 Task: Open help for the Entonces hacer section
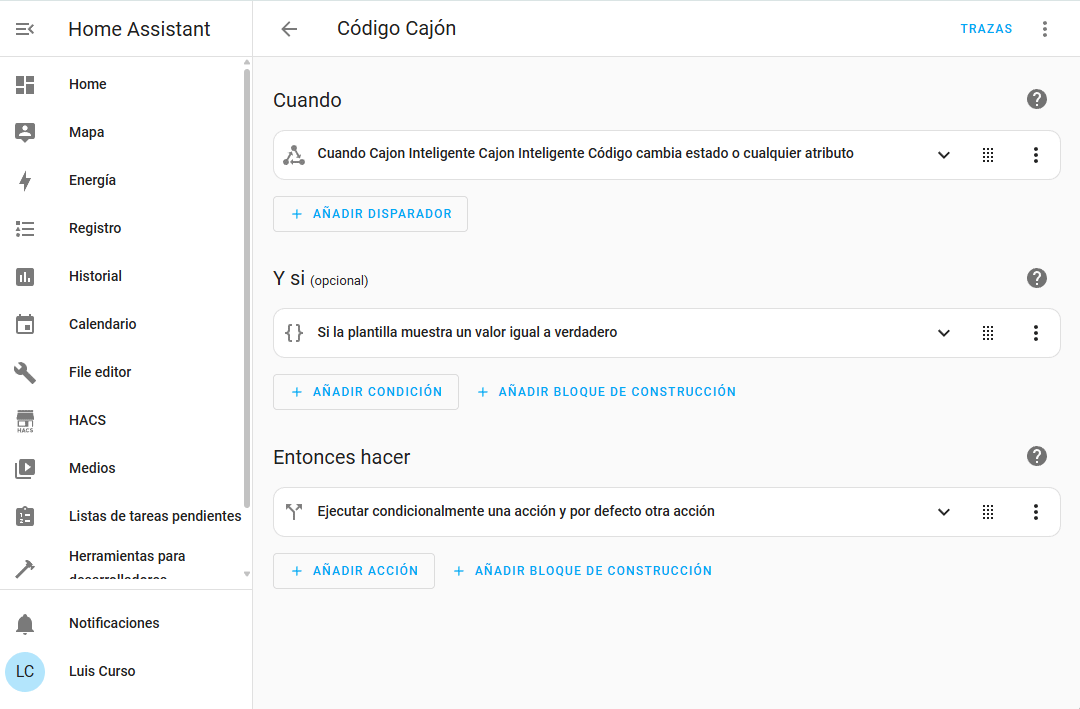[1037, 456]
